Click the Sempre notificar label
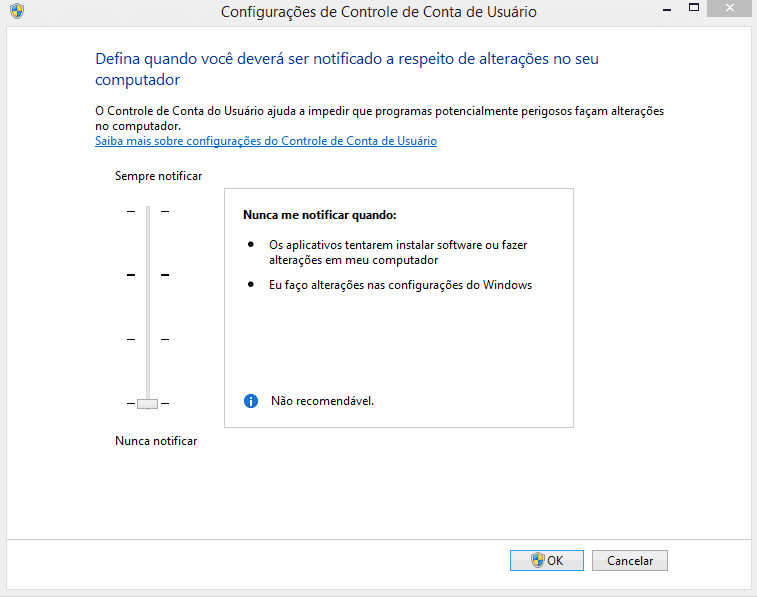This screenshot has height=597, width=757. (158, 176)
